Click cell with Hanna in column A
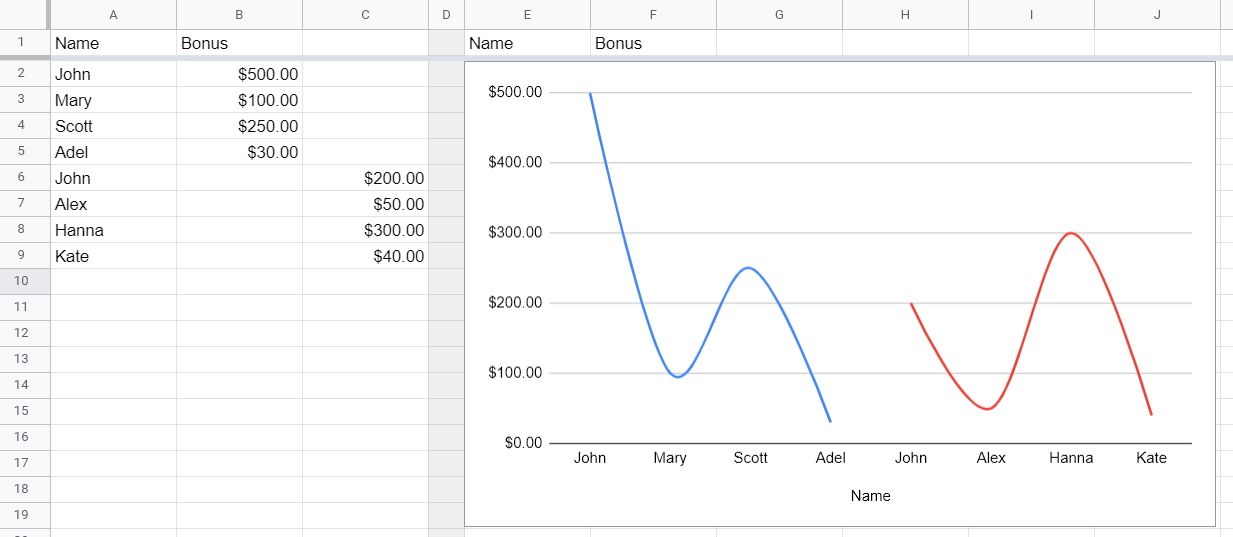 tap(113, 230)
